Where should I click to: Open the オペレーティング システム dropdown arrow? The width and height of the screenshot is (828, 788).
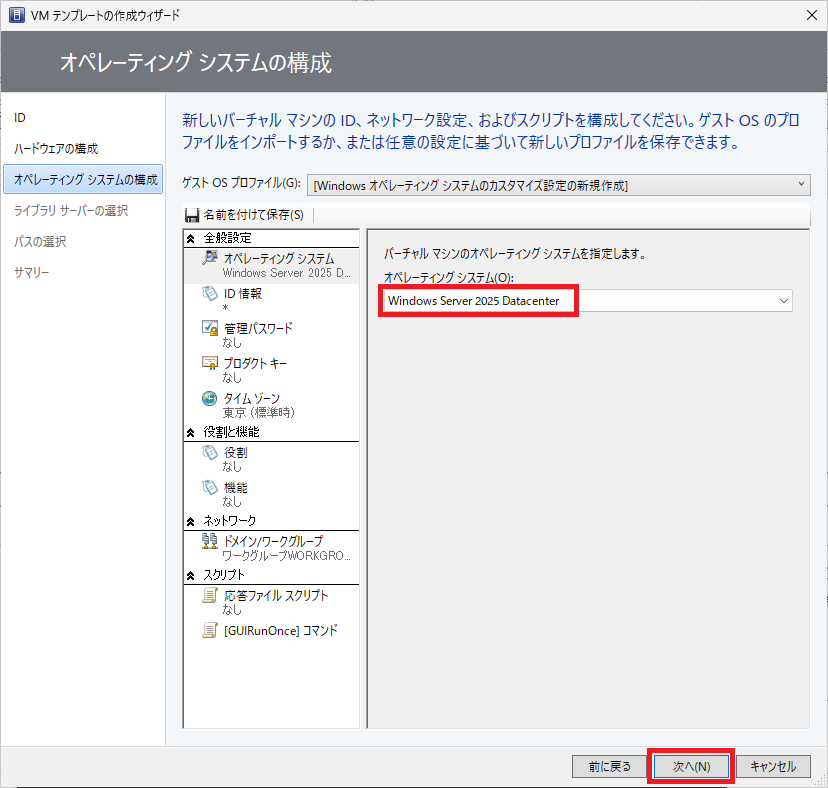[x=784, y=301]
